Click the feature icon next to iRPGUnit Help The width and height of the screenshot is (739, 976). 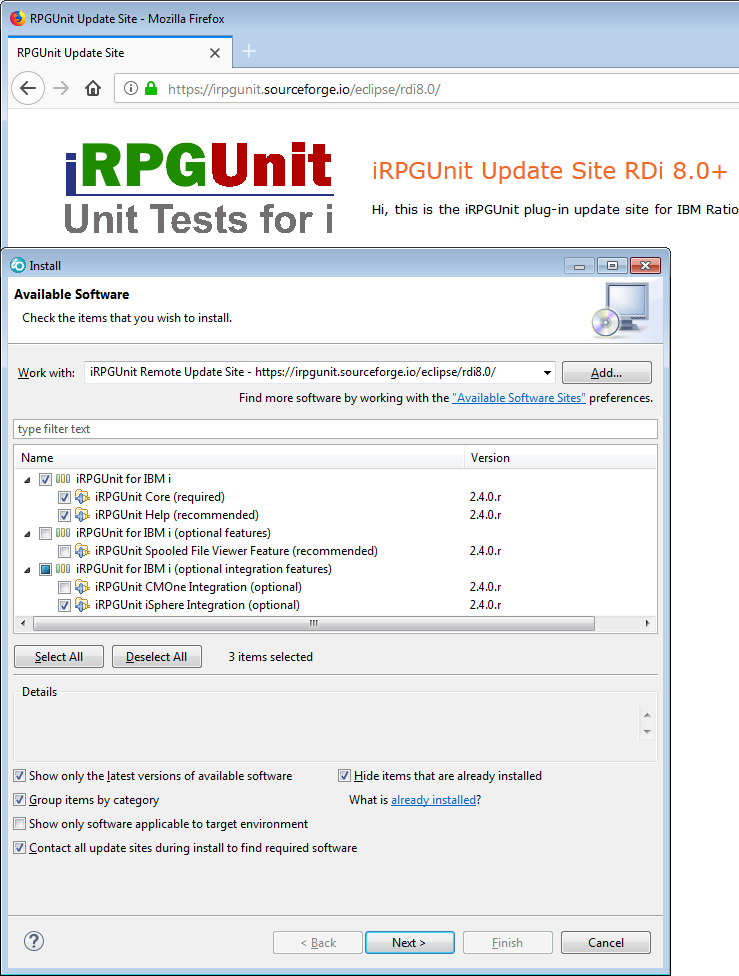click(x=82, y=515)
